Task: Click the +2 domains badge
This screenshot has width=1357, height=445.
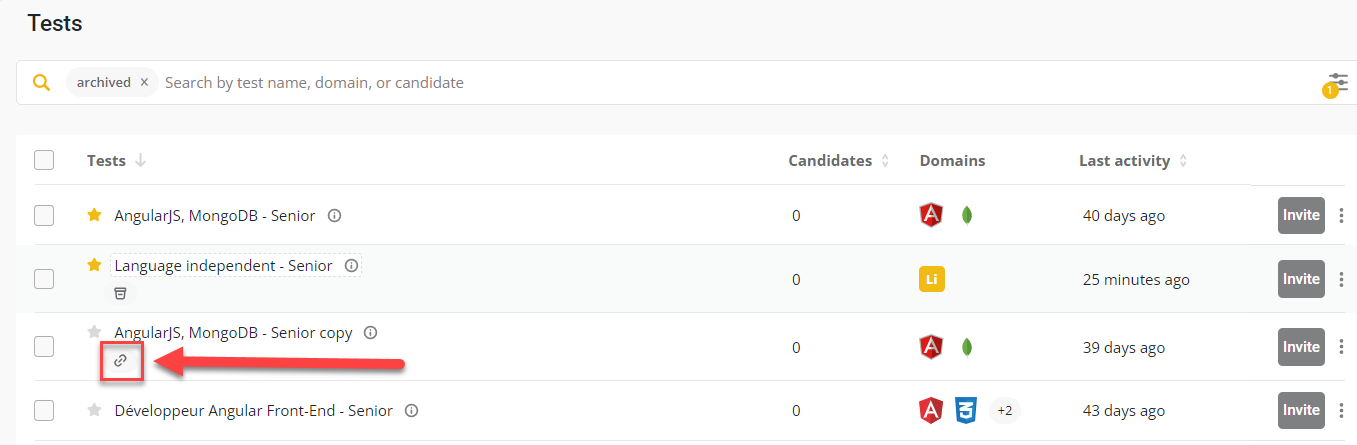Action: 1004,410
